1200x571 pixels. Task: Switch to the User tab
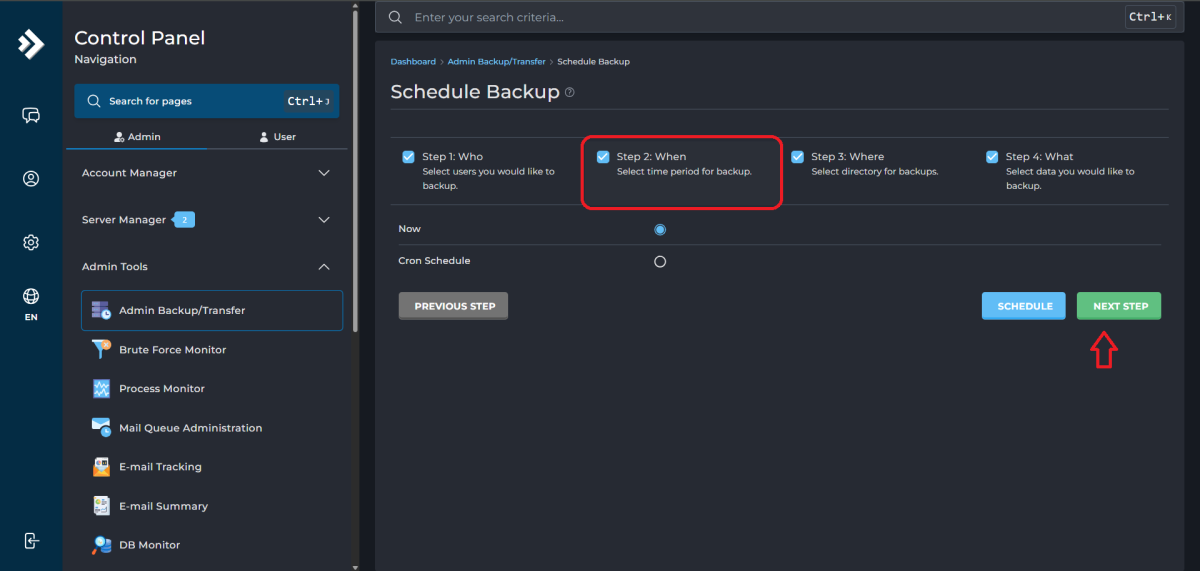(x=277, y=137)
